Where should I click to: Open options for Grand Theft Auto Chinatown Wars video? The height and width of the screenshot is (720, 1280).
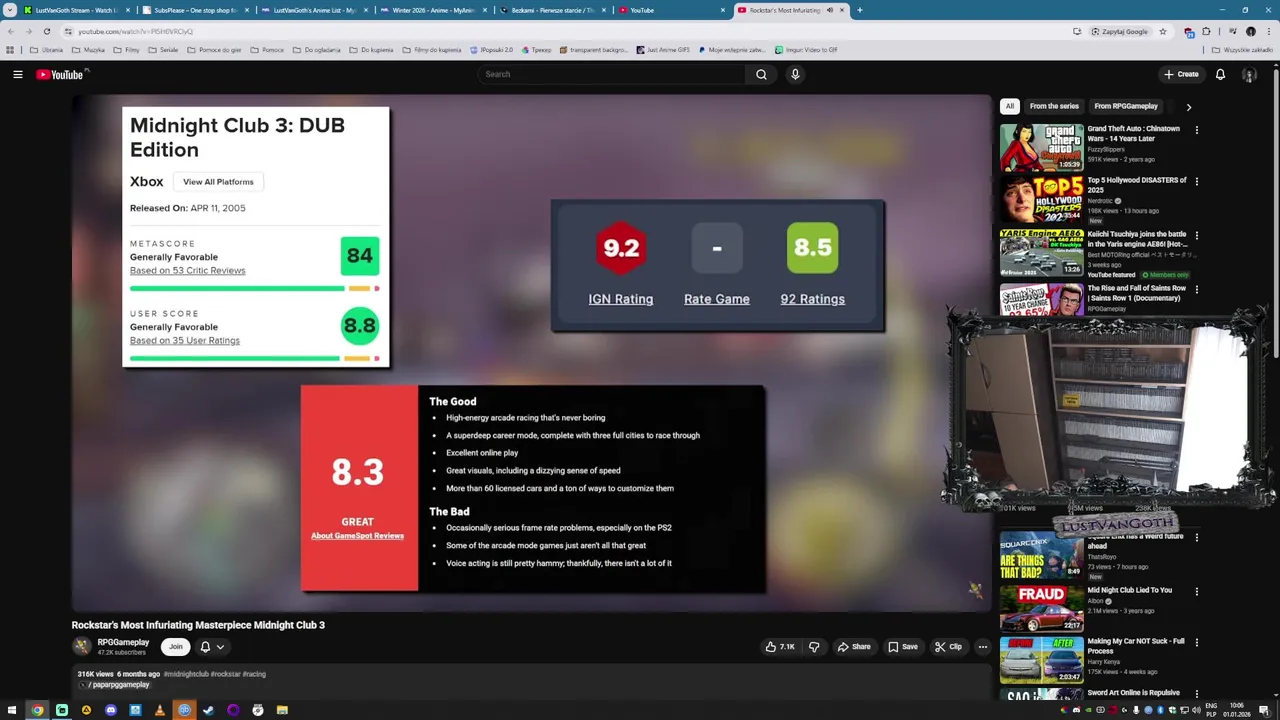tap(1196, 130)
